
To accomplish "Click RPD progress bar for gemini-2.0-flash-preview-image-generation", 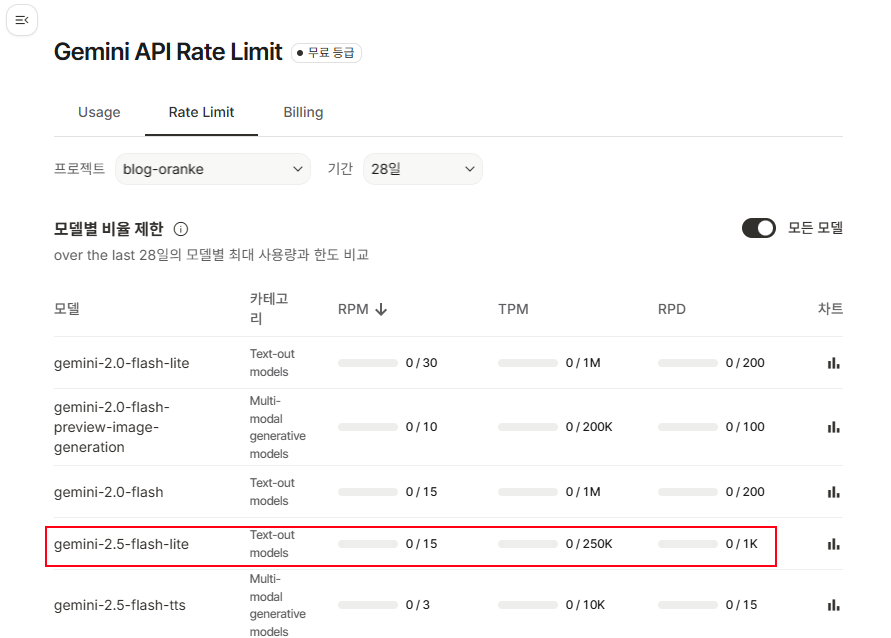I will pos(688,427).
